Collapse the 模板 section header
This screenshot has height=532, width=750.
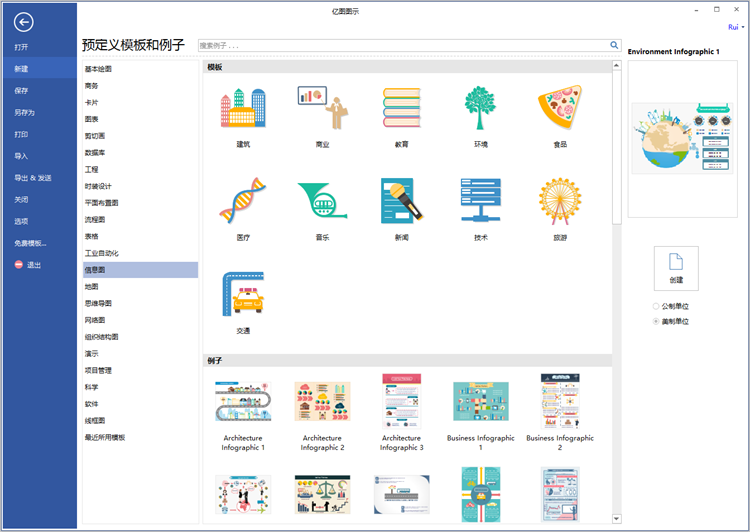407,67
